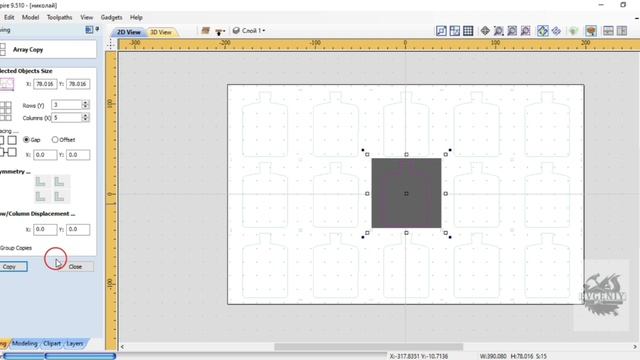Click the second snap icon, left of the grid icon
640x360 pixels.
[x=455, y=31]
